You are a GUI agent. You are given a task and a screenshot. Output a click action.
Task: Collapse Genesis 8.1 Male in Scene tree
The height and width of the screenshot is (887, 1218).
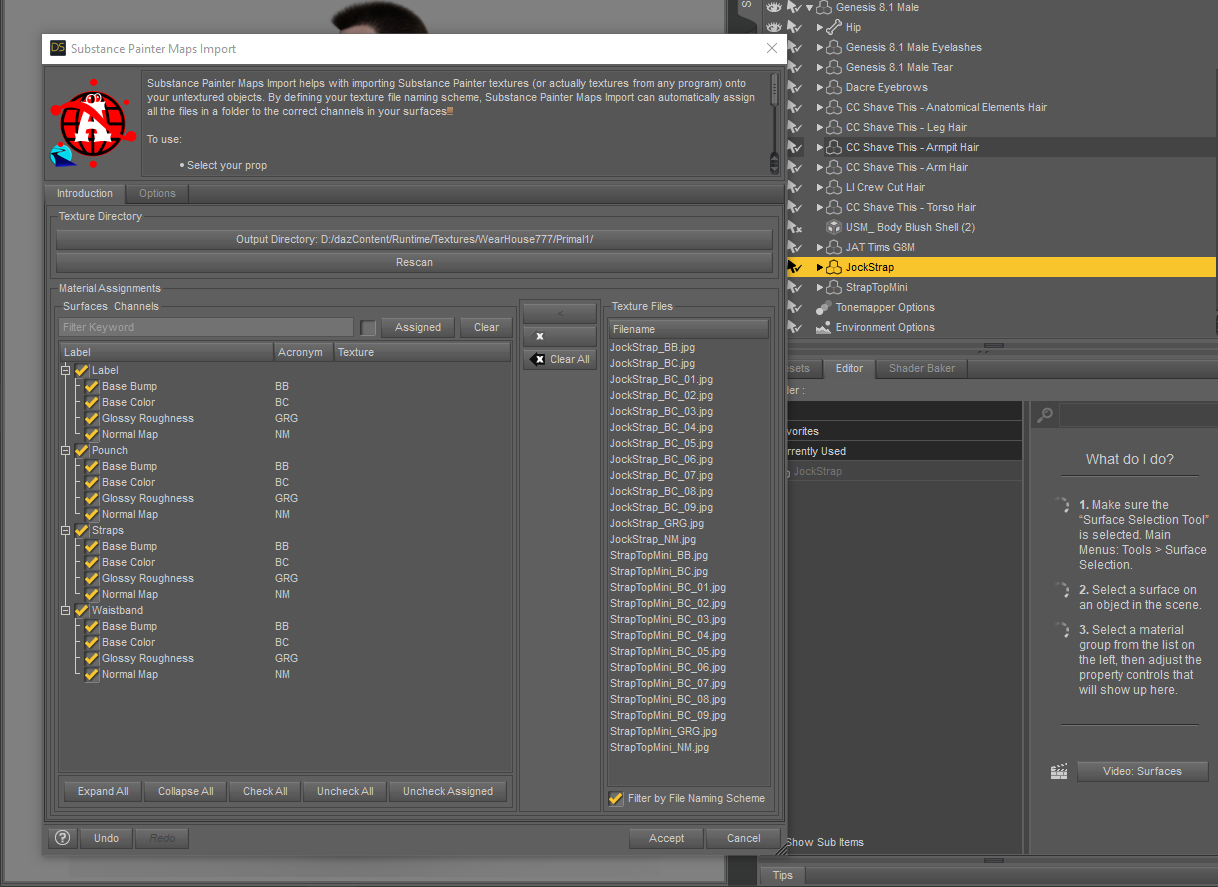(x=809, y=7)
